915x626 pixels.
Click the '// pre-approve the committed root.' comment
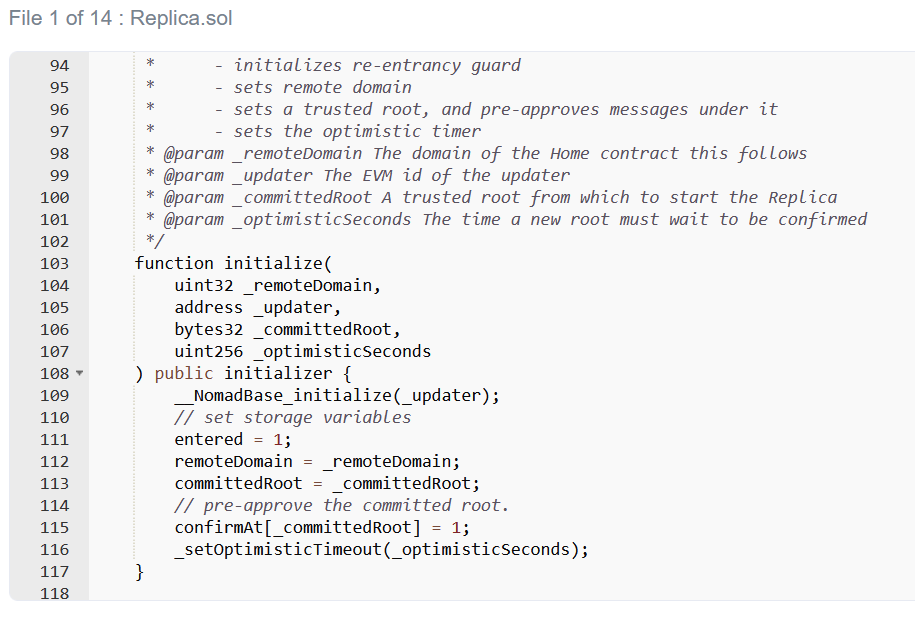[341, 506]
